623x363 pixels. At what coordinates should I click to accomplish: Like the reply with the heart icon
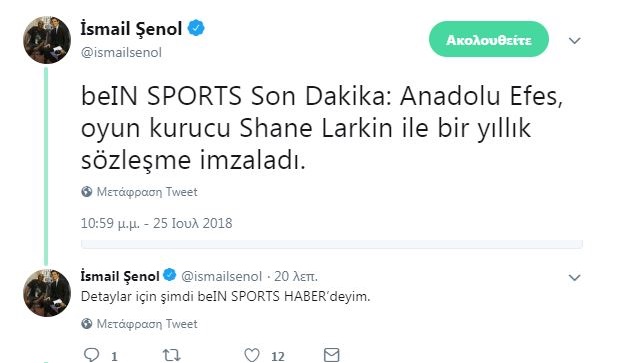[x=252, y=355]
